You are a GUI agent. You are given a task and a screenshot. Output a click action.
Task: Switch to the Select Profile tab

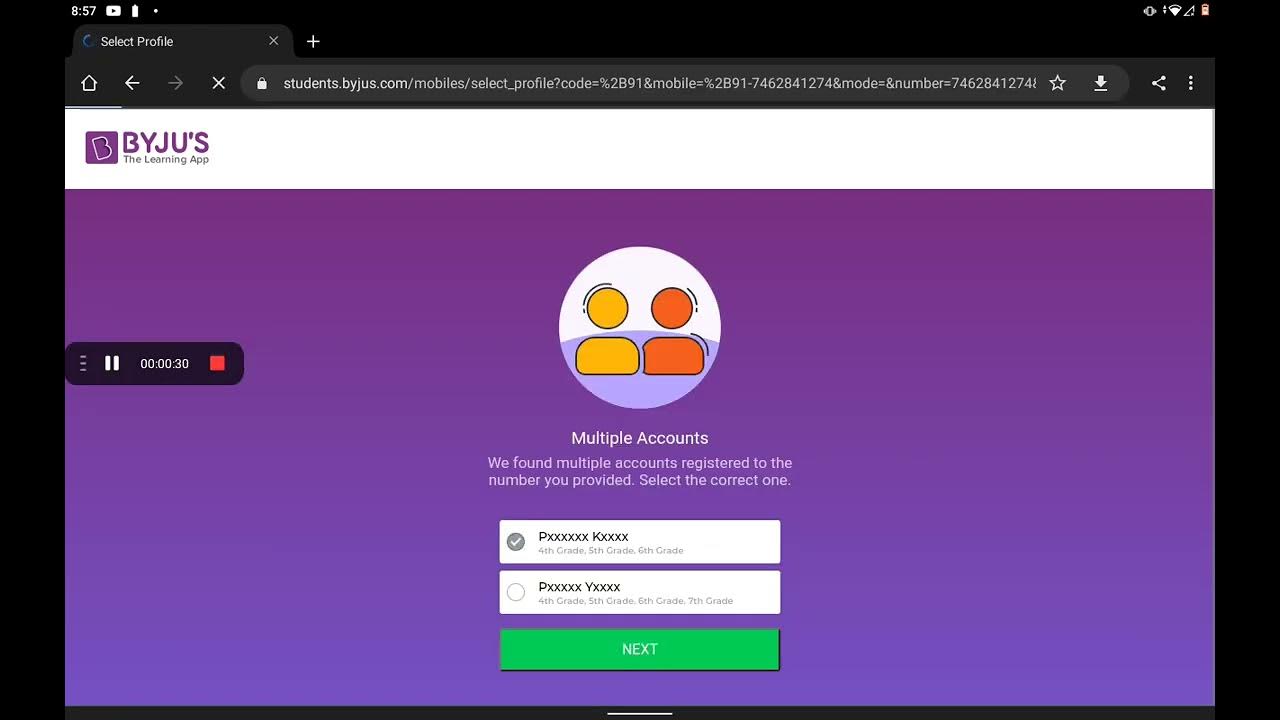183,41
